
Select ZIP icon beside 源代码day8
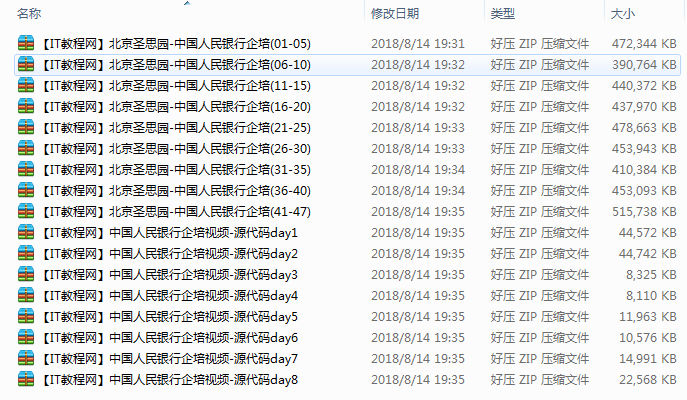[26, 379]
